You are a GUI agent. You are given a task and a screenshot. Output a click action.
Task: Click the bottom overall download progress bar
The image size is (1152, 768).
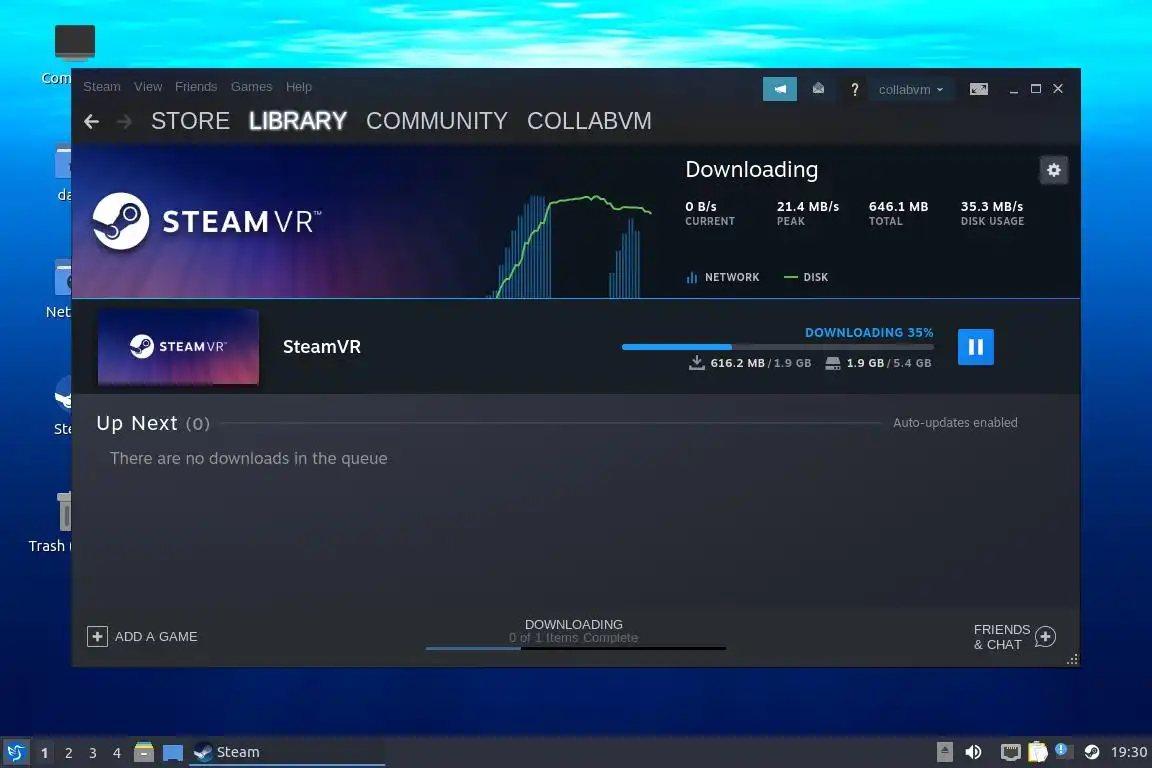click(x=575, y=648)
